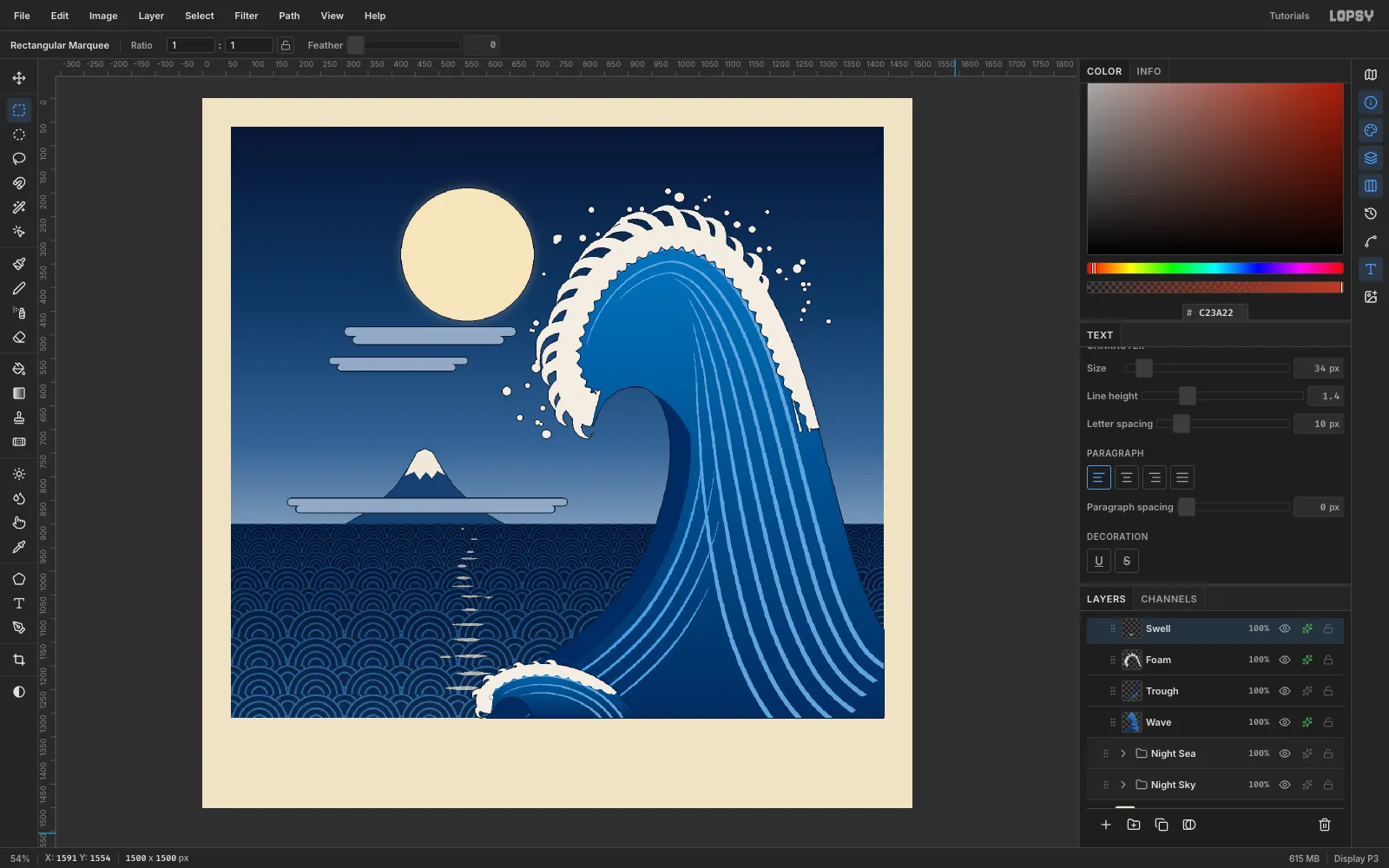Hide the Foam layer
1389x868 pixels.
coord(1285,660)
